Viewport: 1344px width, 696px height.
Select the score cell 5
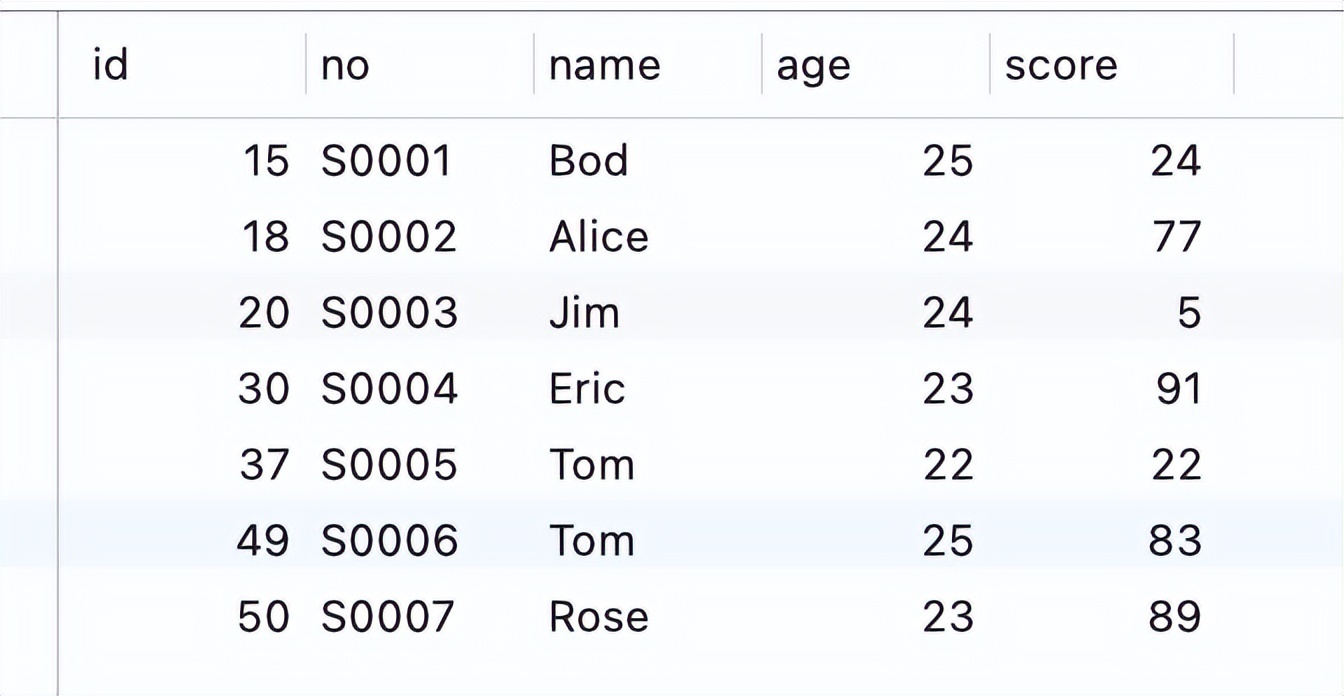1188,313
